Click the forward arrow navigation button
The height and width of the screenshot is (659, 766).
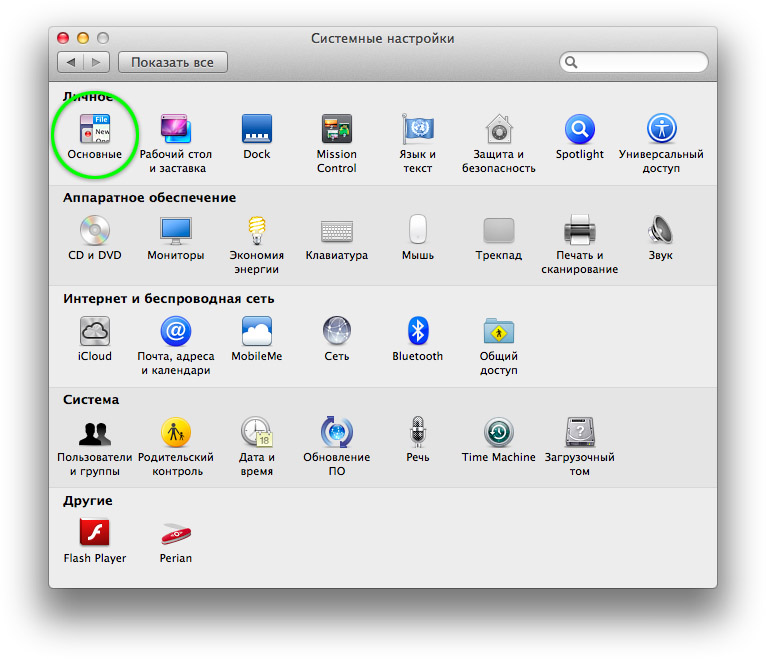96,62
